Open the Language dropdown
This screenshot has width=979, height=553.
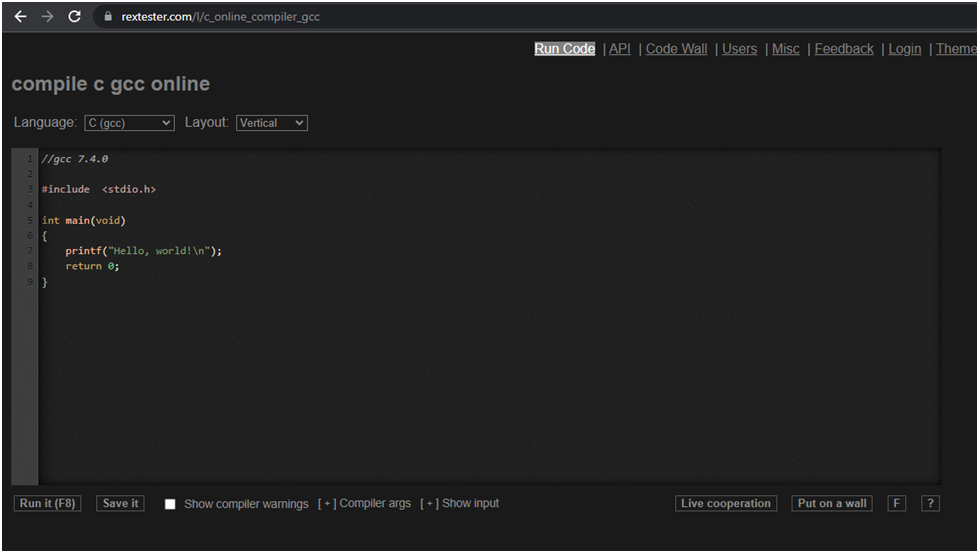(x=129, y=123)
